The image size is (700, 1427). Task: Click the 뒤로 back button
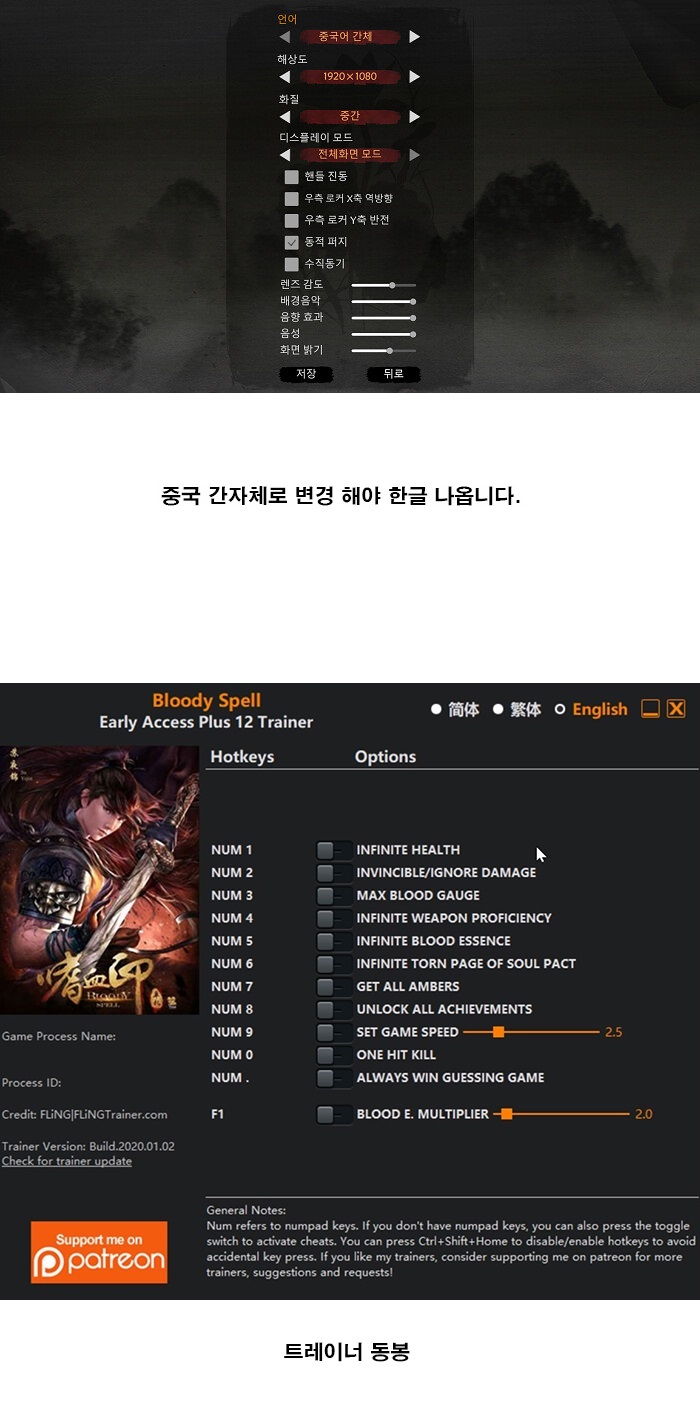(392, 374)
